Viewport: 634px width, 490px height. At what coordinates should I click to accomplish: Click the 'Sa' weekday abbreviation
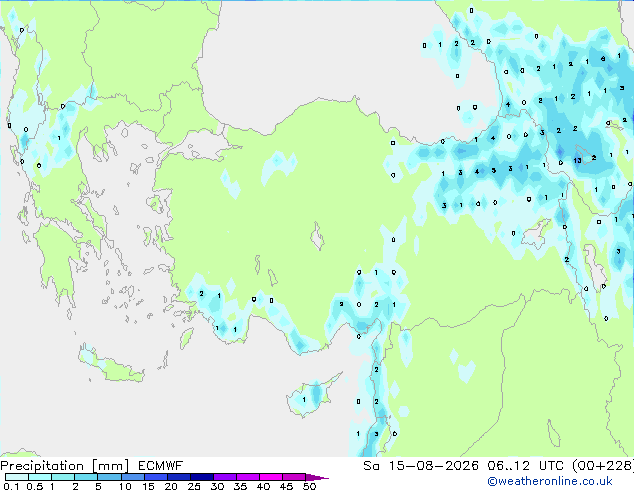[371, 466]
